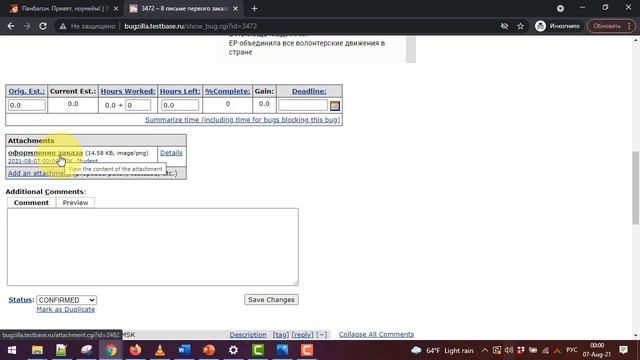Open the attachment name link
Viewport: 640px width, 360px height.
(45, 153)
